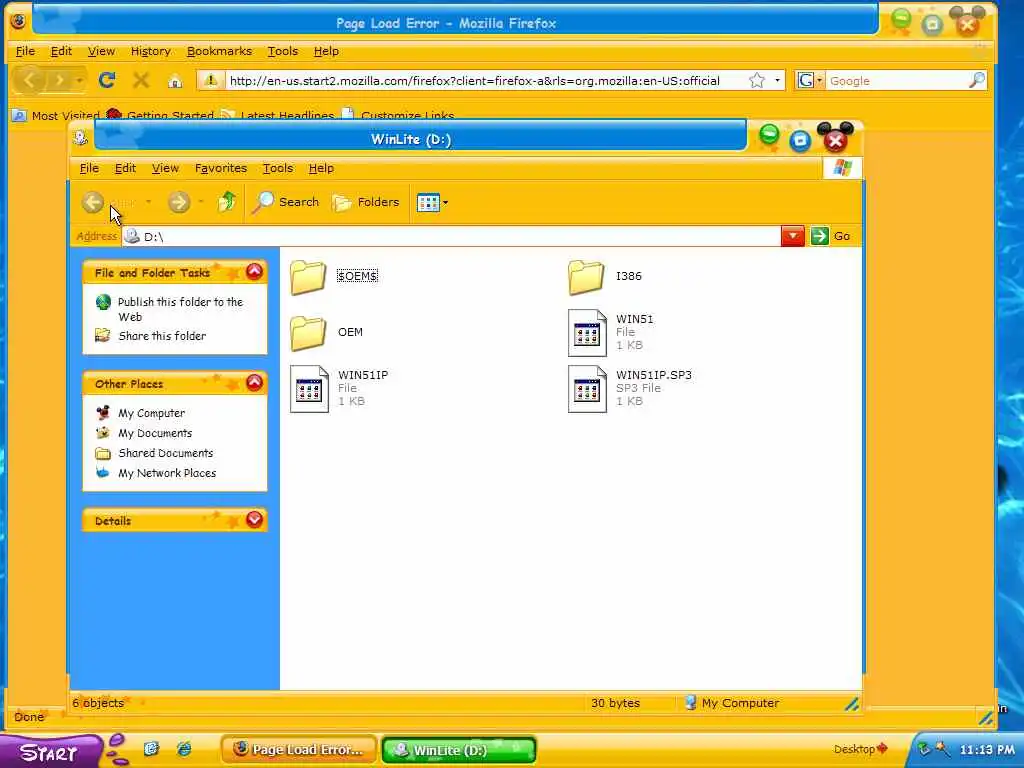
Task: Open the Most Visited bookmarks button
Action: 56,115
